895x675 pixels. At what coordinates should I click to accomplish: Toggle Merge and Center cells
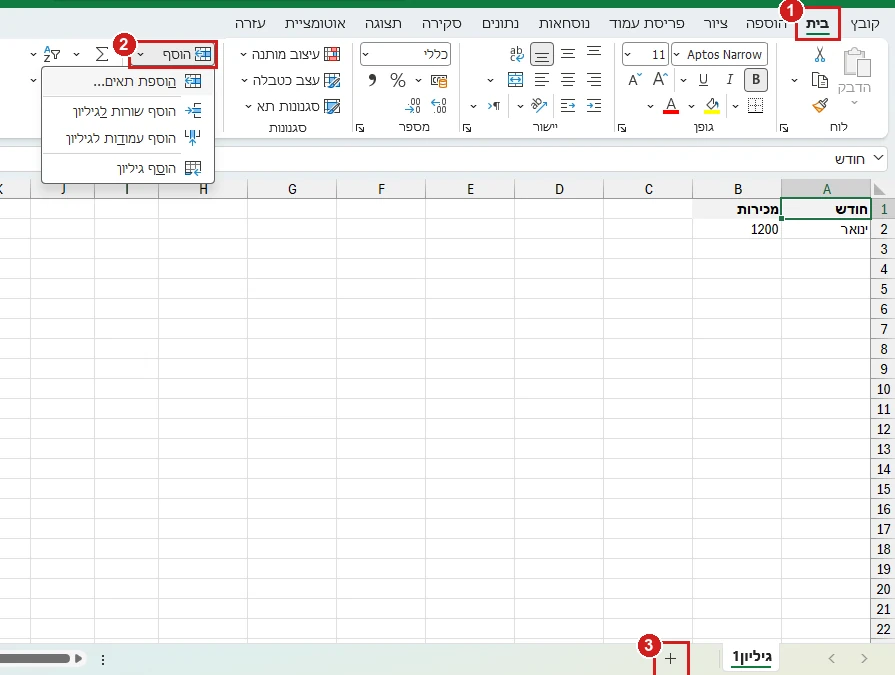point(515,80)
